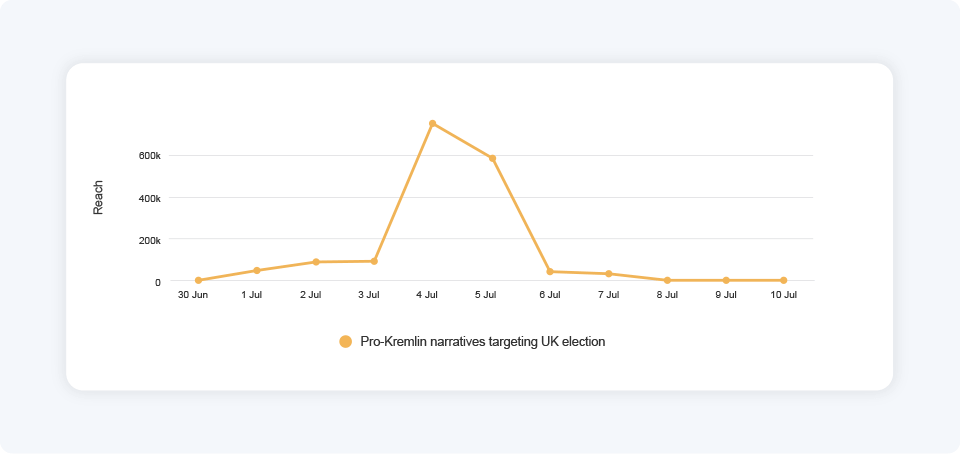Click the 4 Jul x-axis label
This screenshot has width=961, height=454.
point(427,295)
